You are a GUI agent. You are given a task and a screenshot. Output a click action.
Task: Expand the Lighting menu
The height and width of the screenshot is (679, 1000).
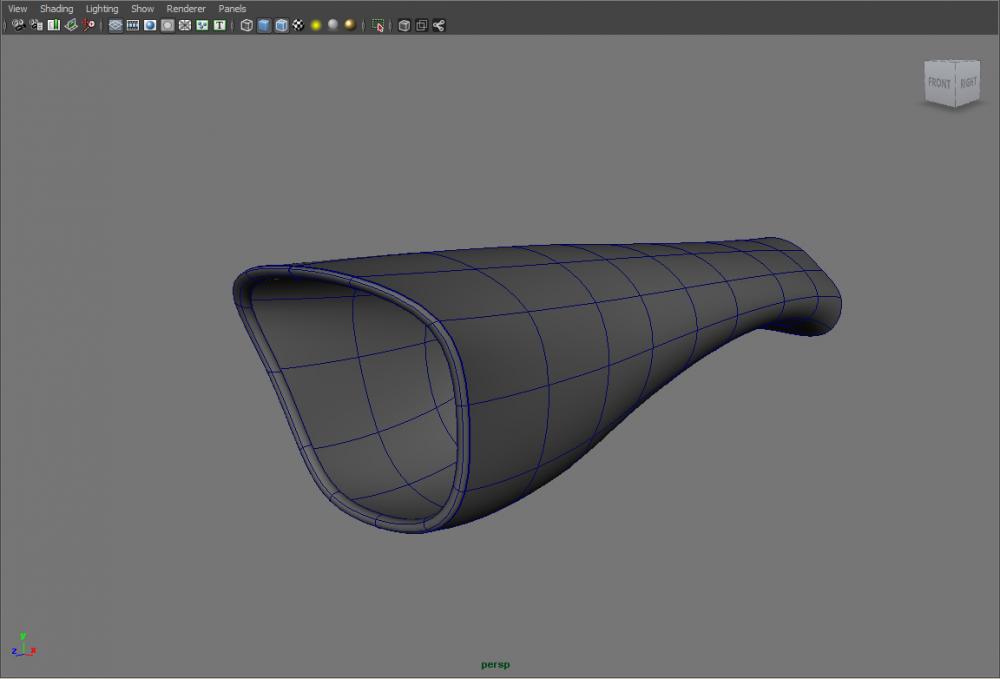tap(102, 9)
